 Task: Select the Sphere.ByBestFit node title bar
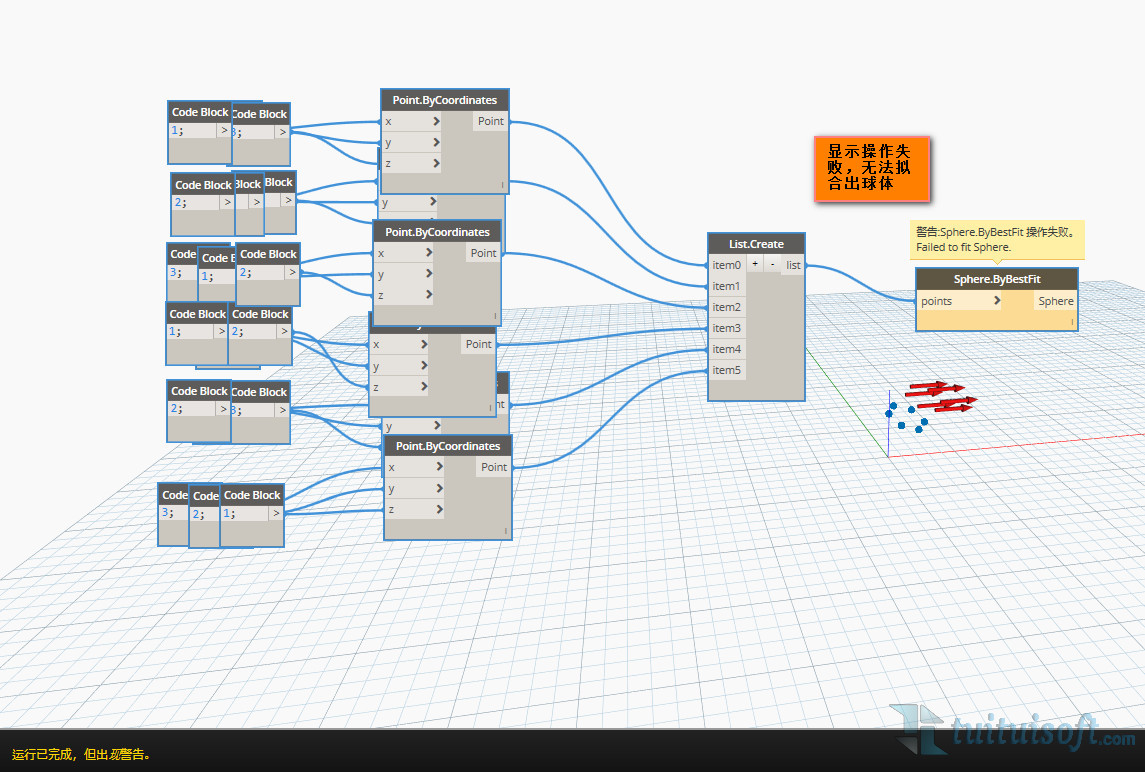point(996,279)
